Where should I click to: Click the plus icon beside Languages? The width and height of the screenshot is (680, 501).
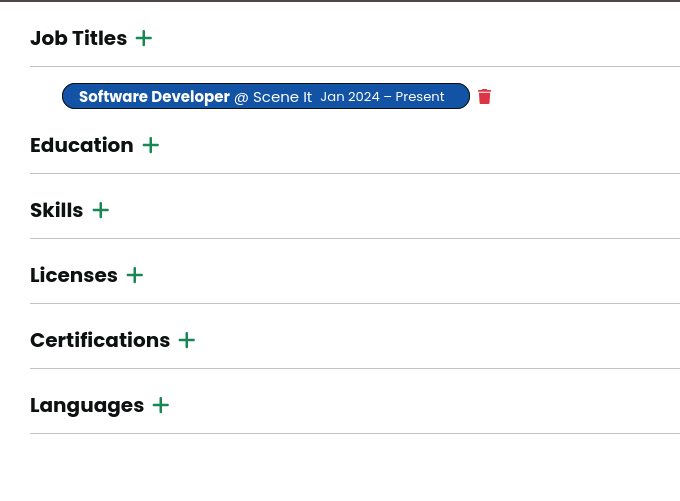point(160,405)
